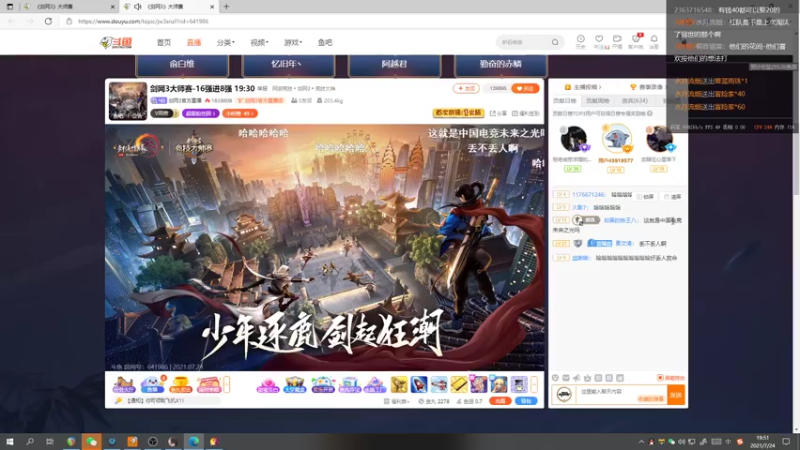
Task: Open the client download icon with badge
Action: [x=636, y=41]
